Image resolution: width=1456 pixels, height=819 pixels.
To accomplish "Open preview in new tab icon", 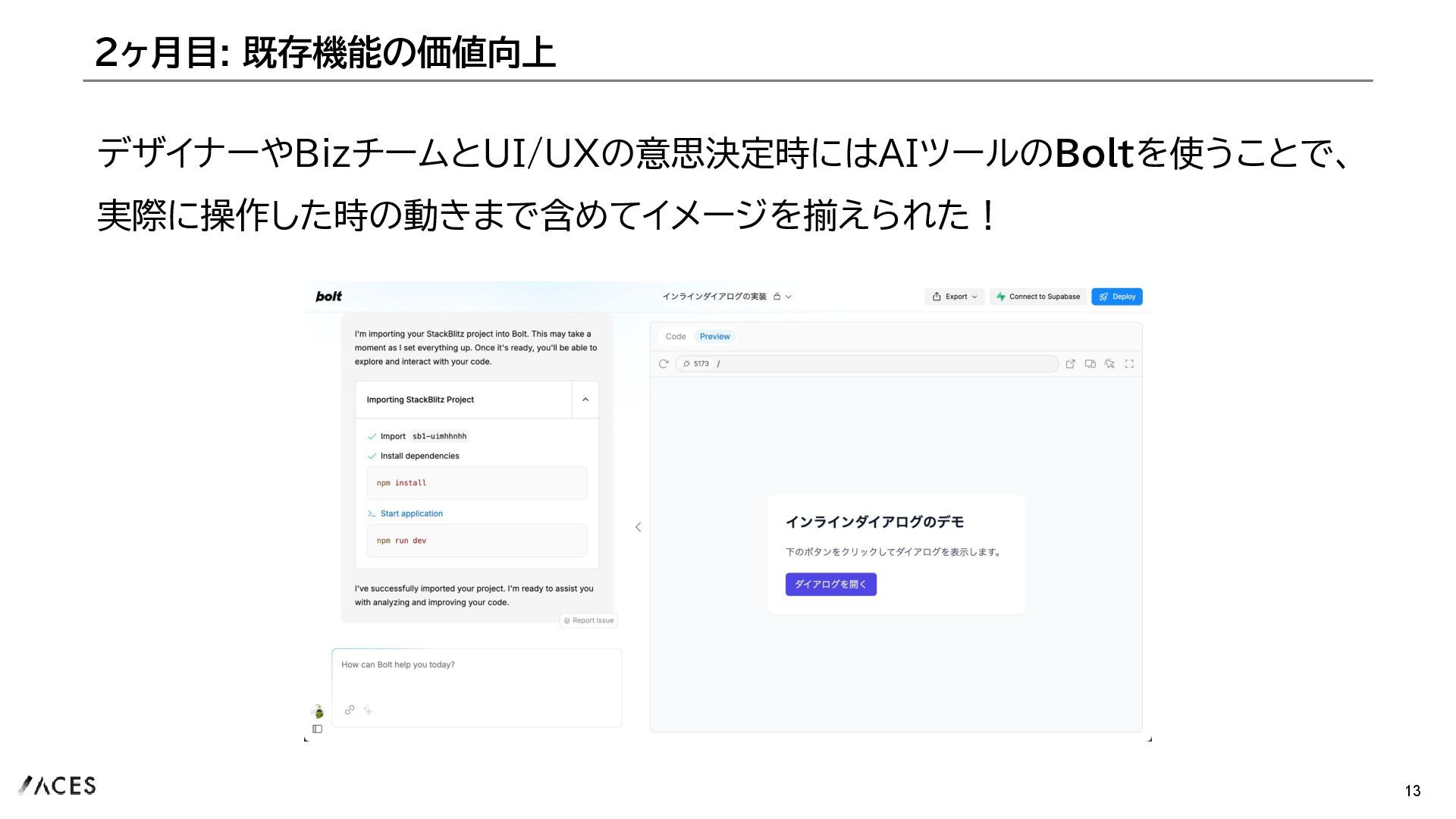I will click(x=1071, y=364).
